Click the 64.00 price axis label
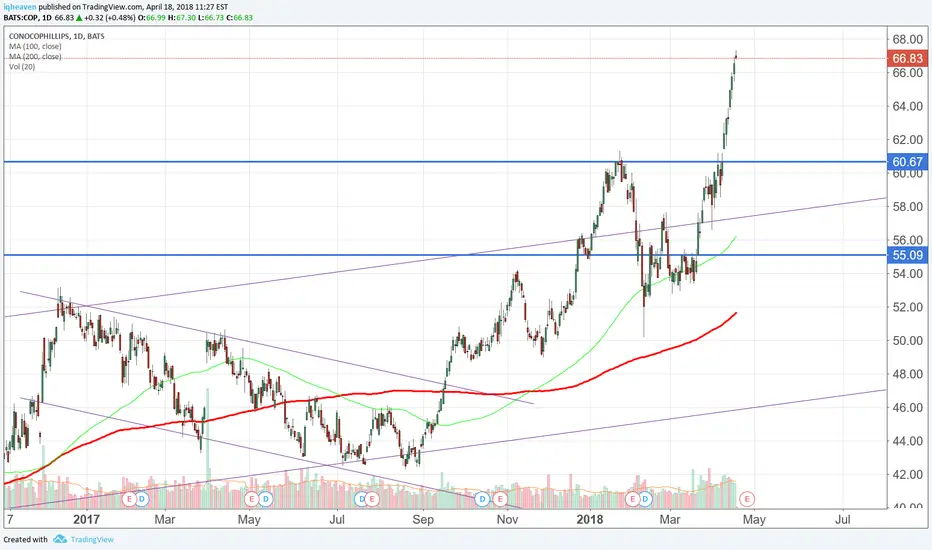The image size is (932, 550). (908, 106)
